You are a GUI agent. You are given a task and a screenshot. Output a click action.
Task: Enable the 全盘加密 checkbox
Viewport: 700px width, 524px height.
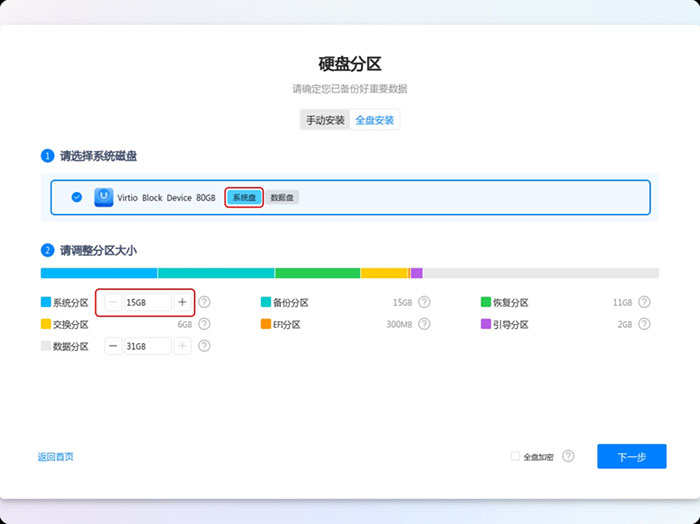515,456
